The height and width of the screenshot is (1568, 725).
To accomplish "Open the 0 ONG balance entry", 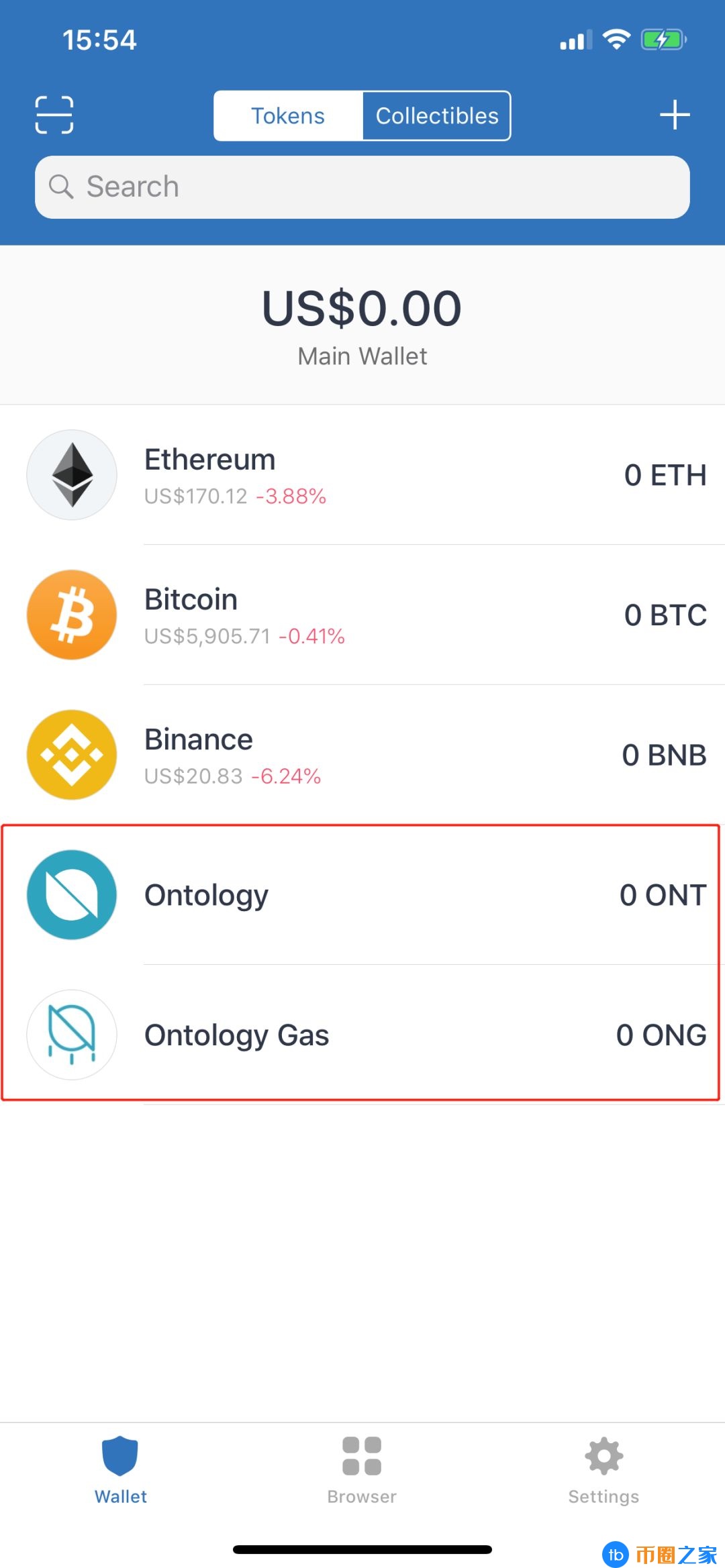I will click(x=661, y=1035).
